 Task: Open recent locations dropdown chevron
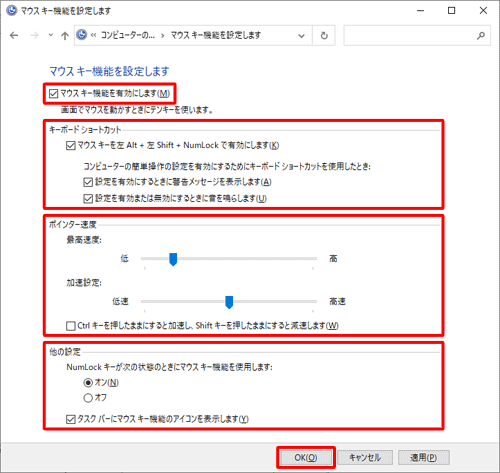[x=51, y=35]
